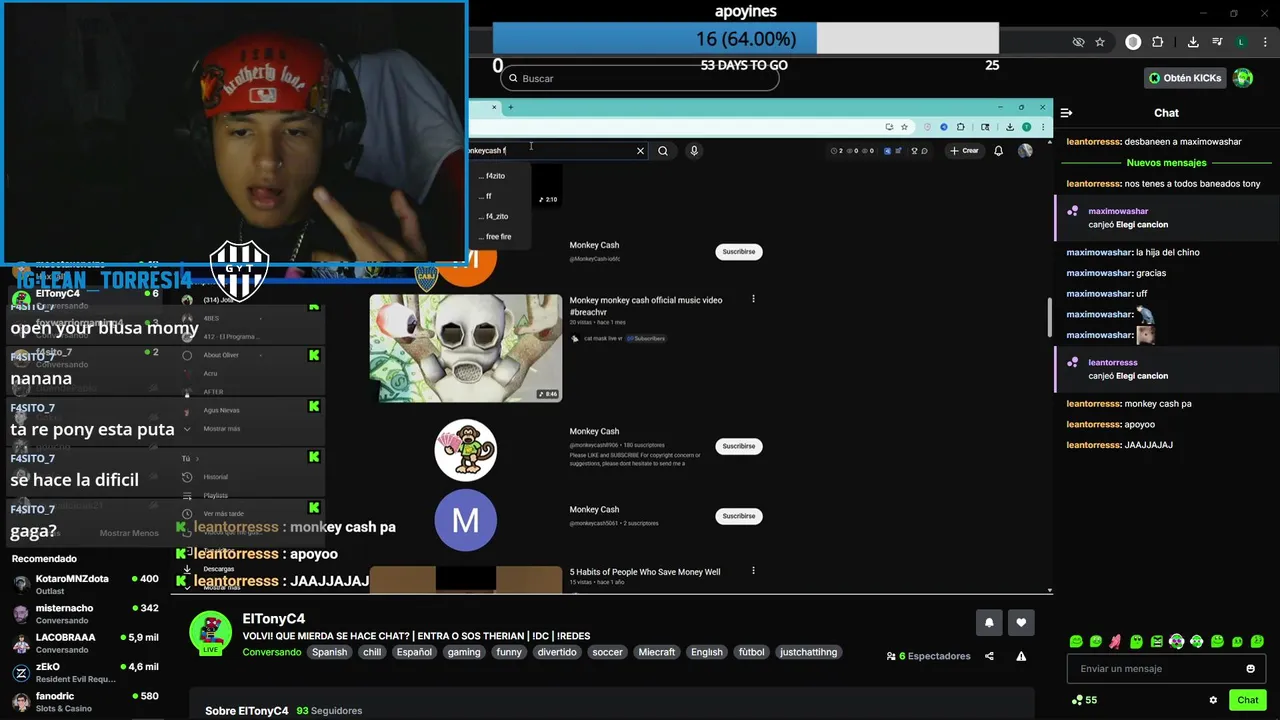Click the channel notification bell button
Screen dimensions: 1280x720
(x=989, y=622)
